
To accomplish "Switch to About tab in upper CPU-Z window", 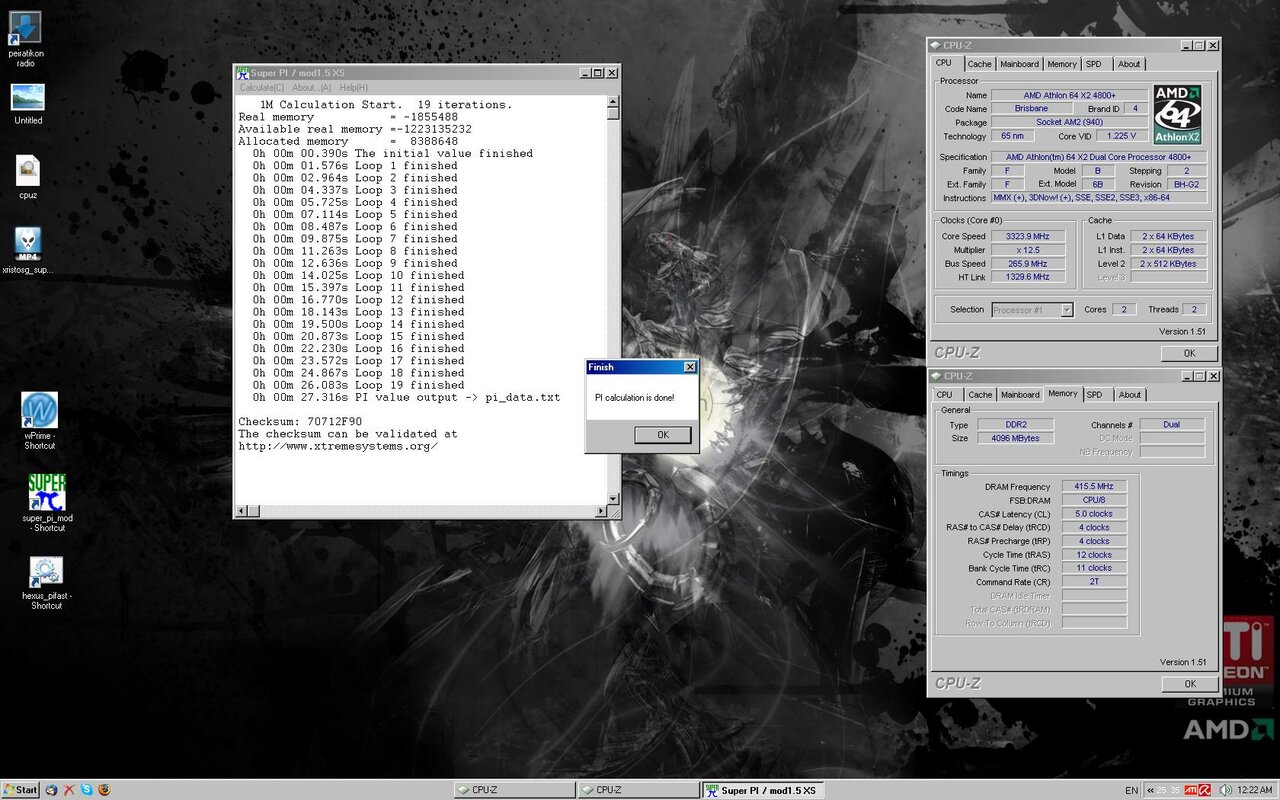I will coord(1129,64).
